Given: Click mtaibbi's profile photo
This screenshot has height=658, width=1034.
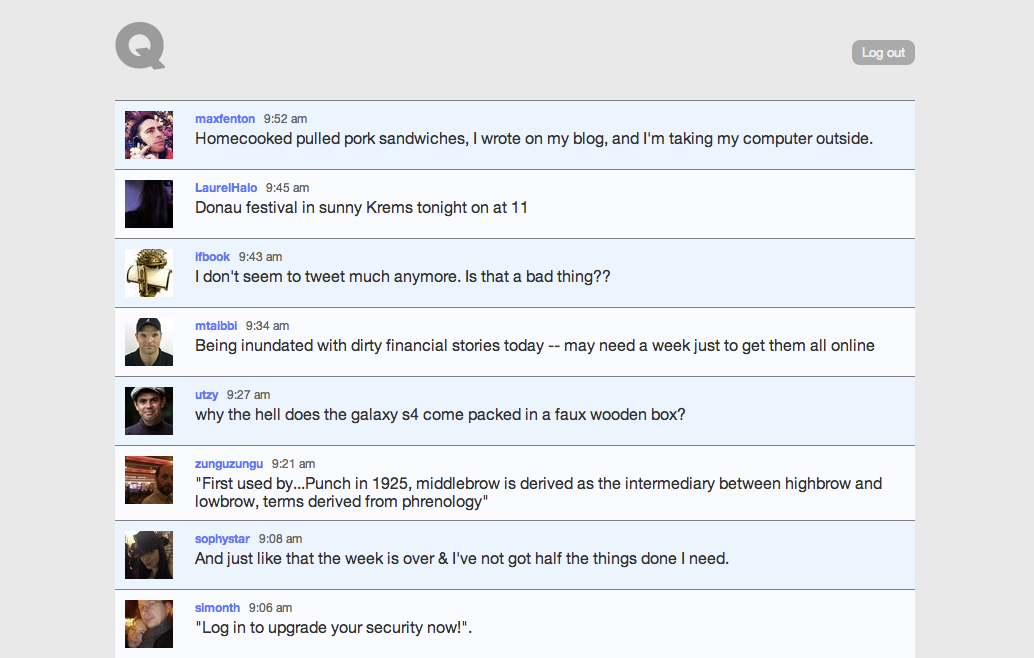Looking at the screenshot, I should coord(149,342).
